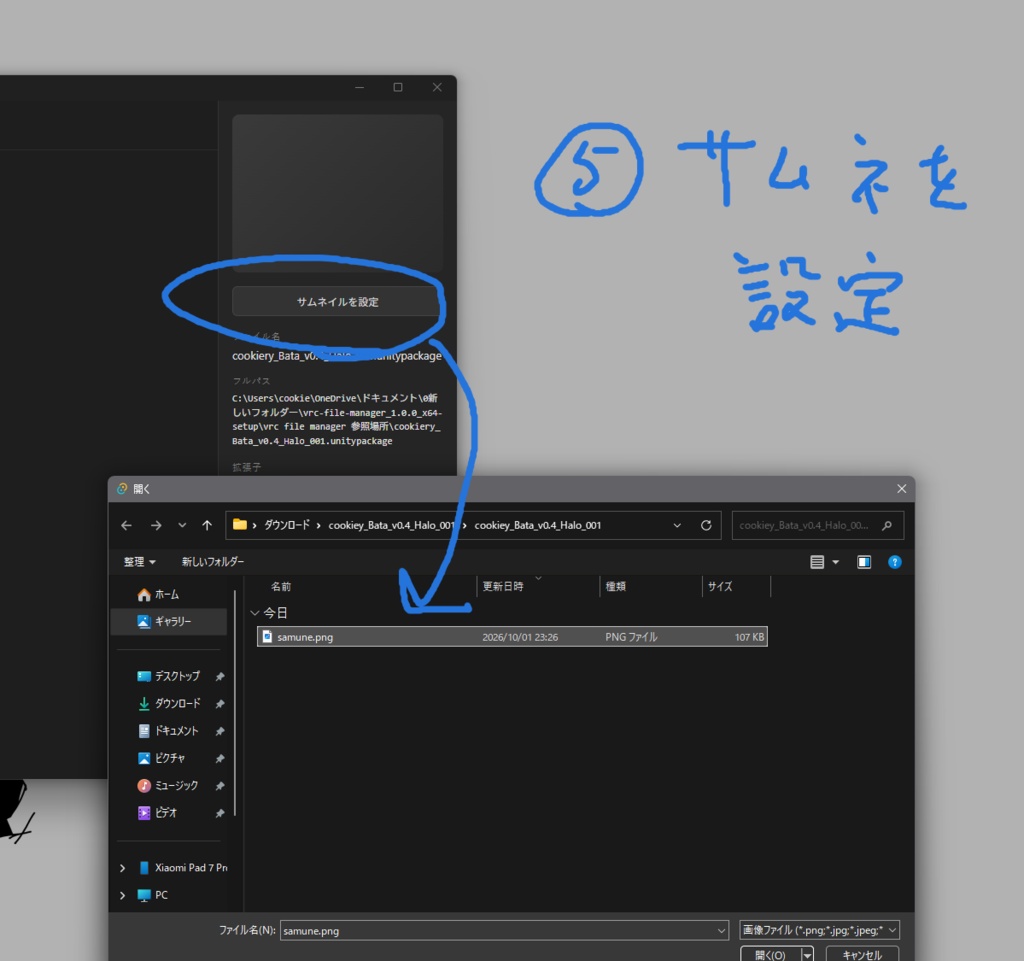
Task: Click the empty thumbnail preview area
Action: [337, 193]
